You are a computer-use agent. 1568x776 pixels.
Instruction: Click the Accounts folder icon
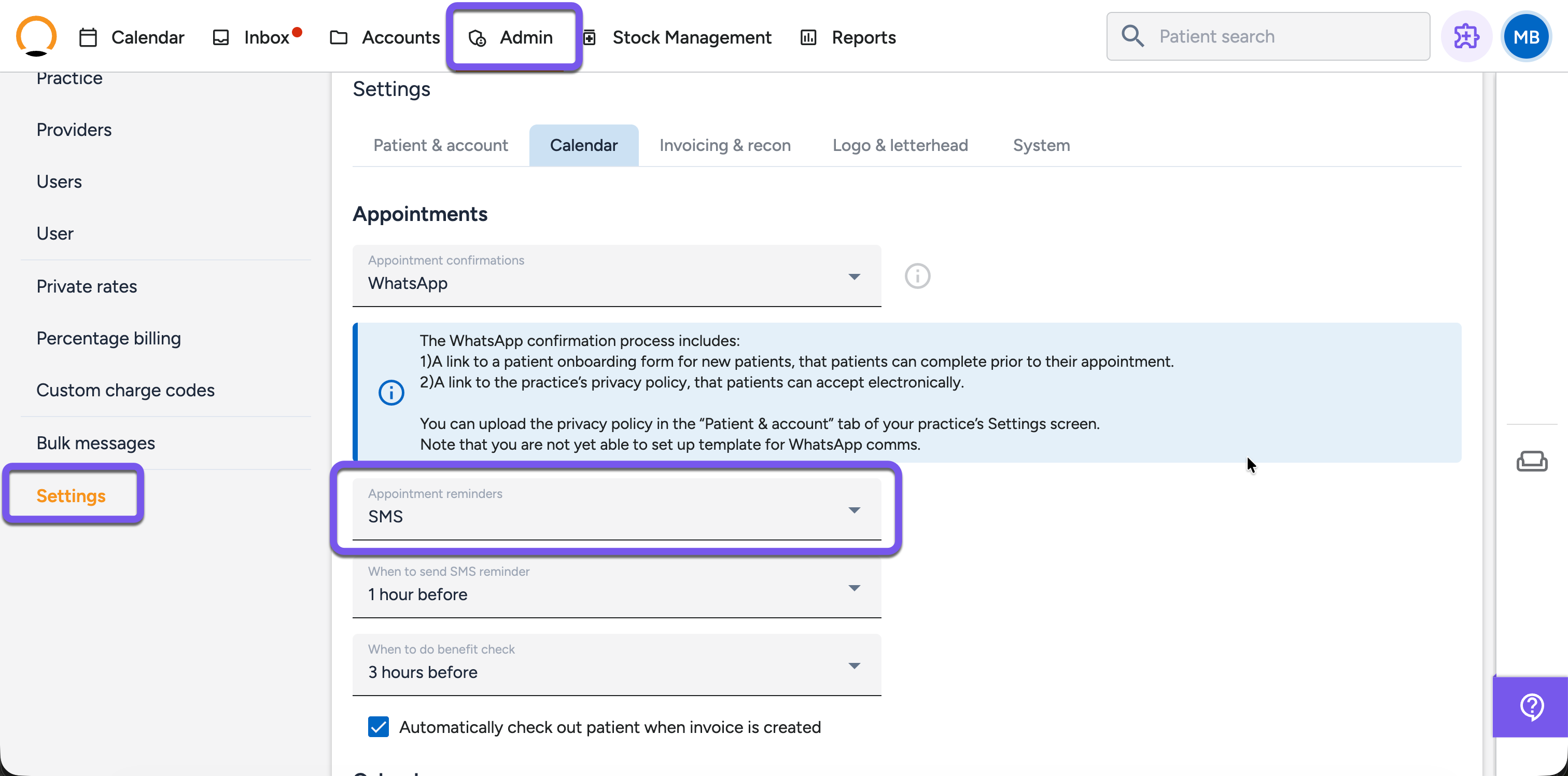click(x=339, y=37)
